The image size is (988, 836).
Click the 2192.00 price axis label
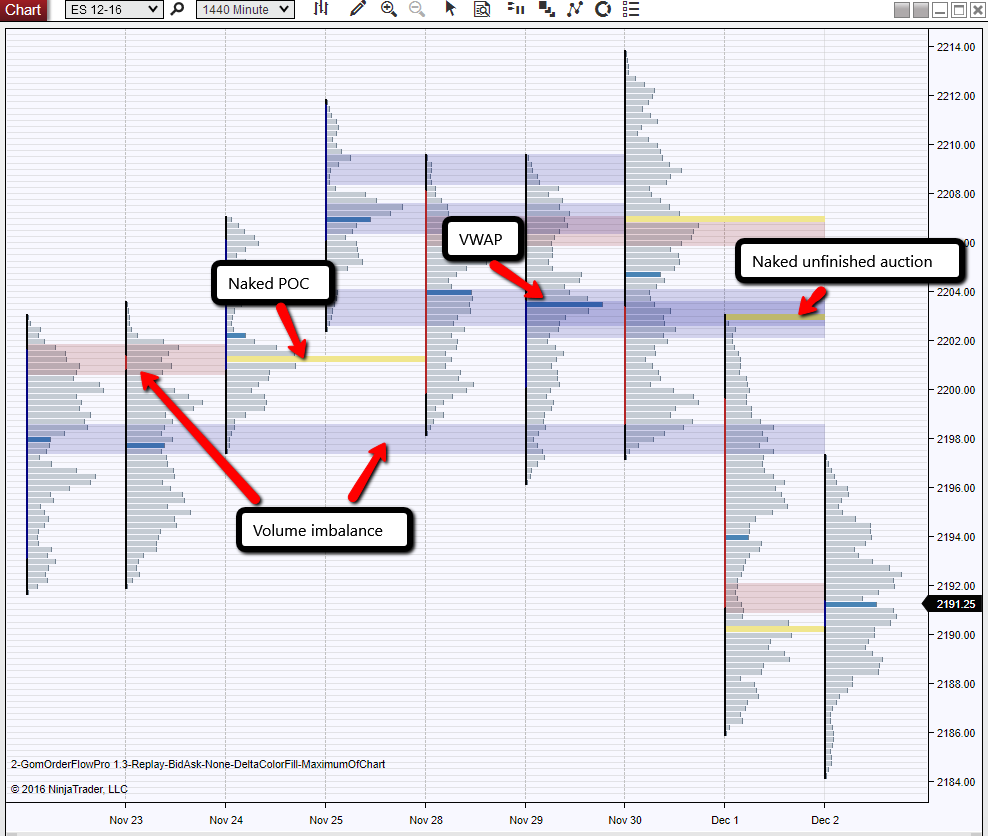(x=956, y=586)
